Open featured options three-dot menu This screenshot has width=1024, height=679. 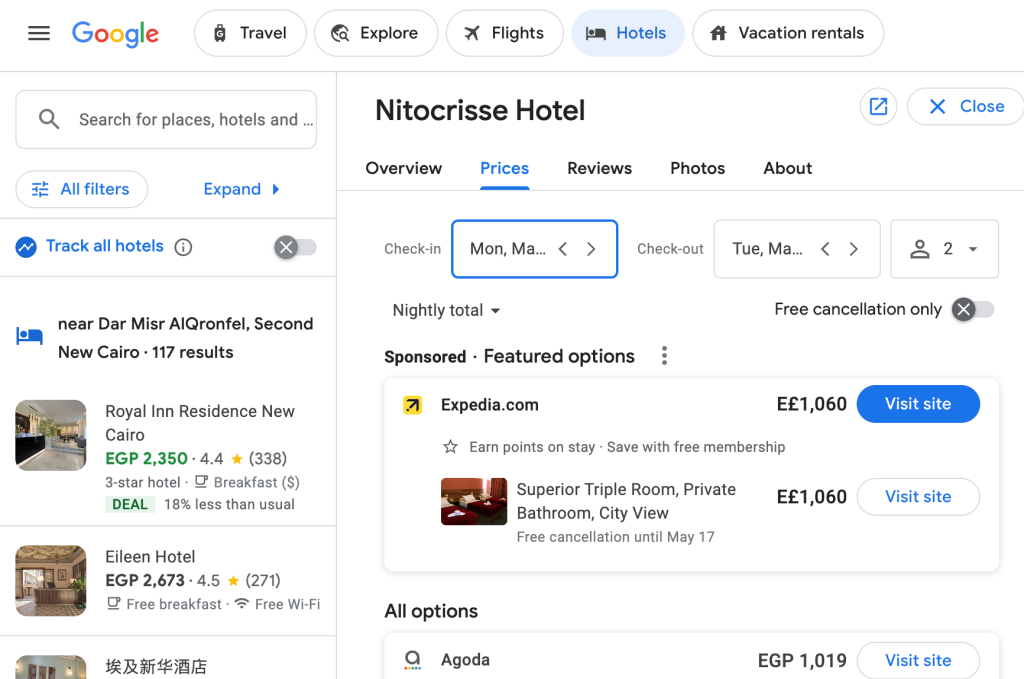coord(664,356)
